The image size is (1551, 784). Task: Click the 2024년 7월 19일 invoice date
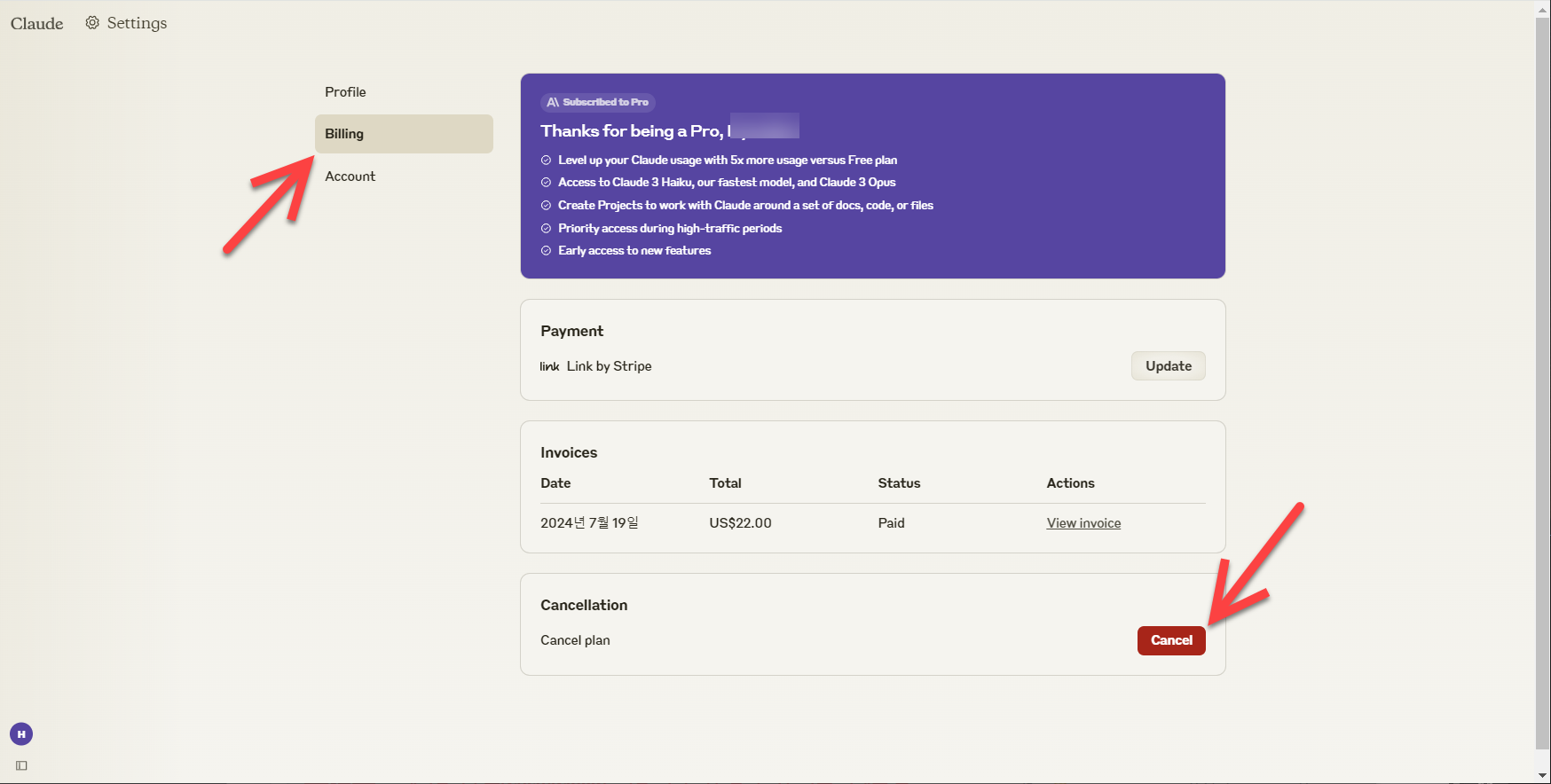[589, 523]
